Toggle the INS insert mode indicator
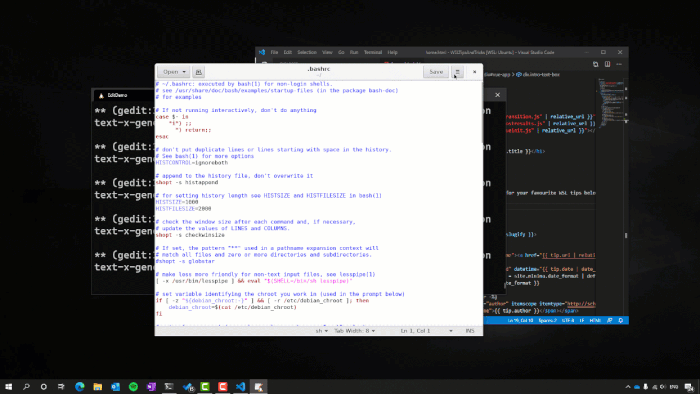The width and height of the screenshot is (700, 394). pyautogui.click(x=470, y=331)
